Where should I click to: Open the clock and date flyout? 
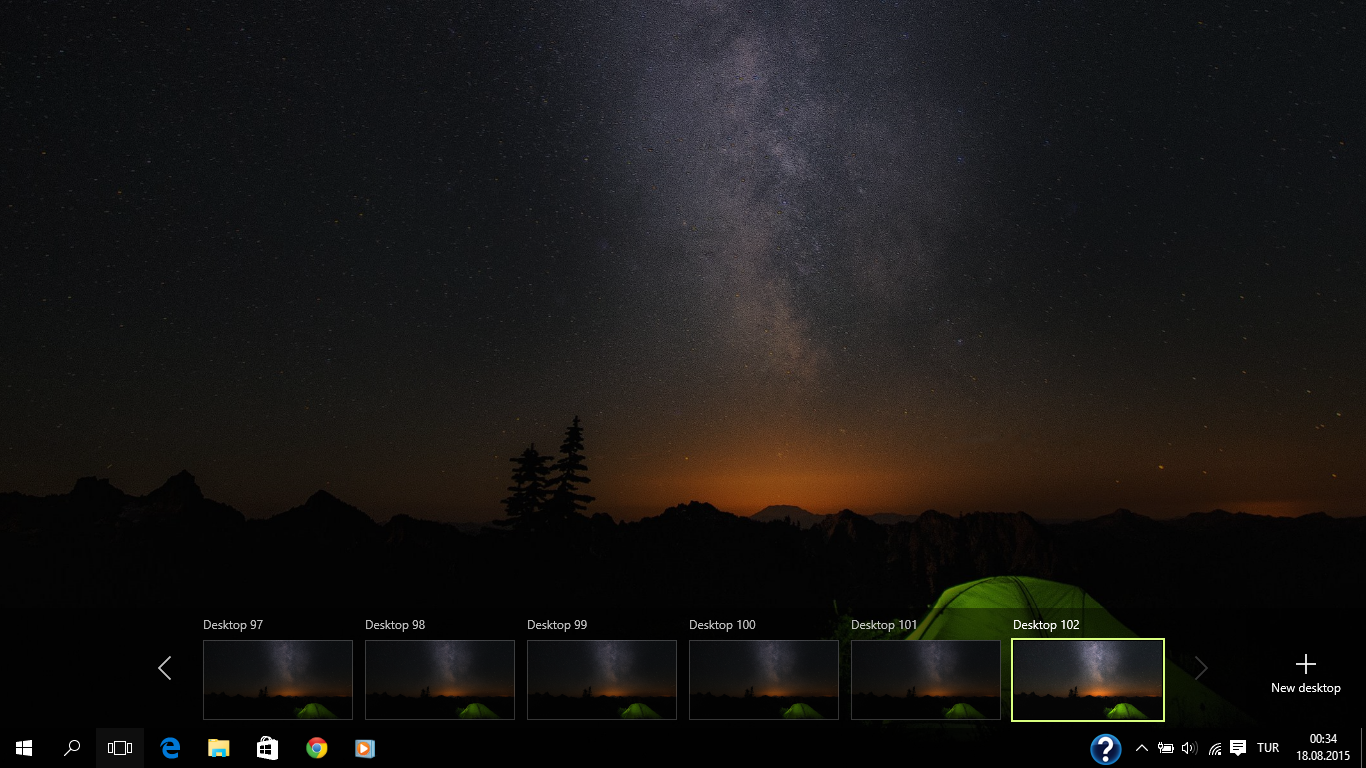[x=1323, y=748]
